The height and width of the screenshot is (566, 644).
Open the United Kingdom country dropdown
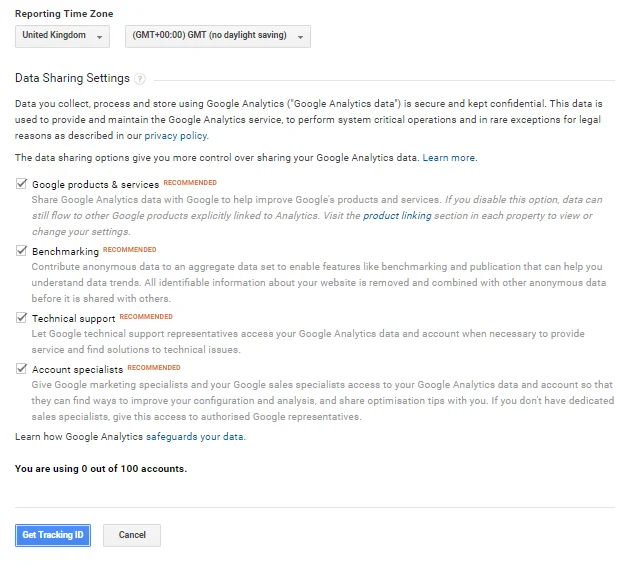pyautogui.click(x=63, y=36)
